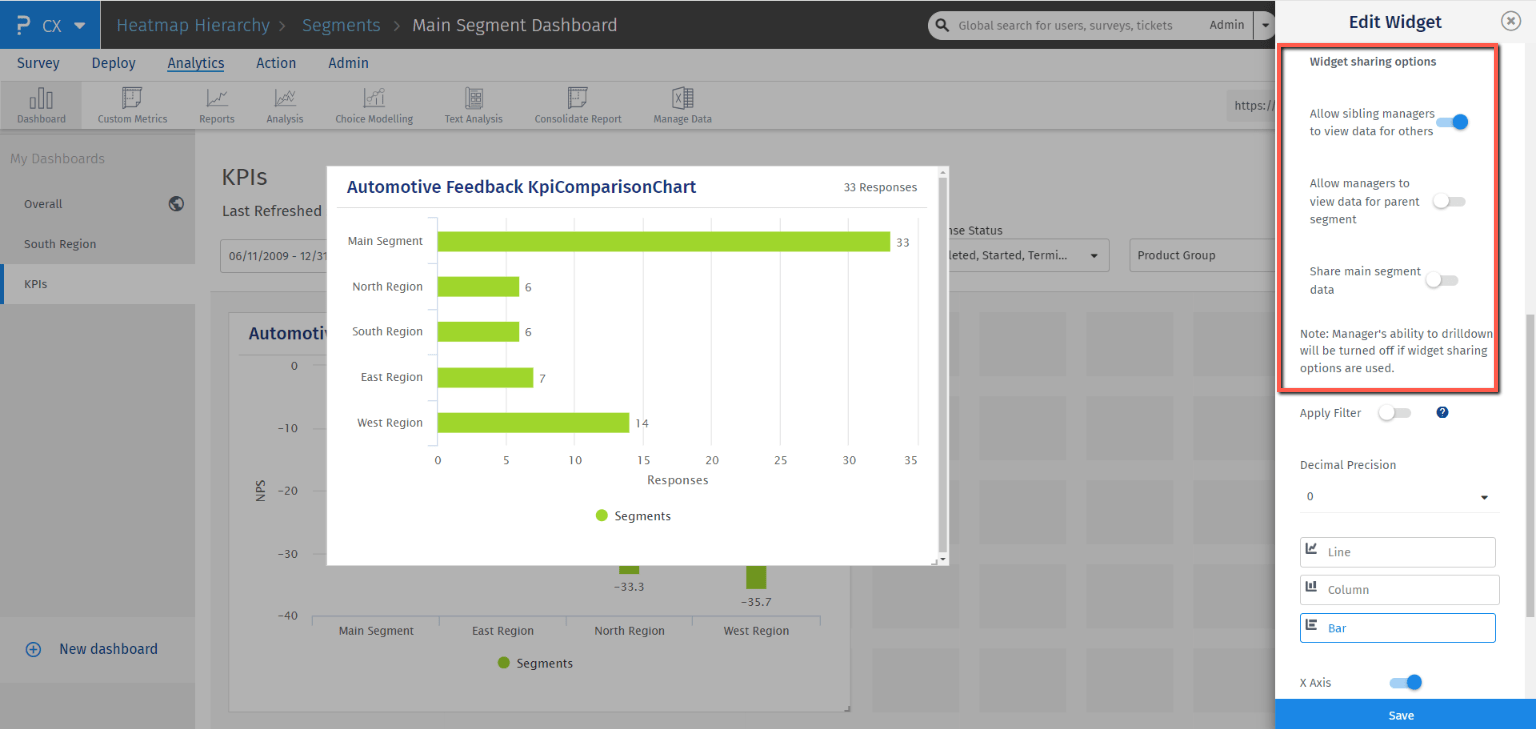Click the Apply Filter help icon
The height and width of the screenshot is (729, 1536).
[1442, 412]
